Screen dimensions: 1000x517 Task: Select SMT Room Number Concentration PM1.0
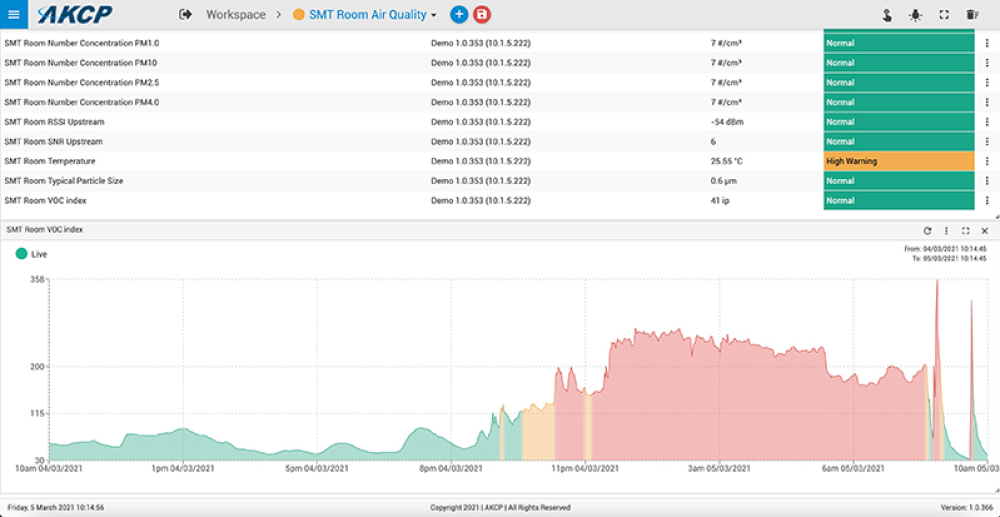pyautogui.click(x=82, y=43)
